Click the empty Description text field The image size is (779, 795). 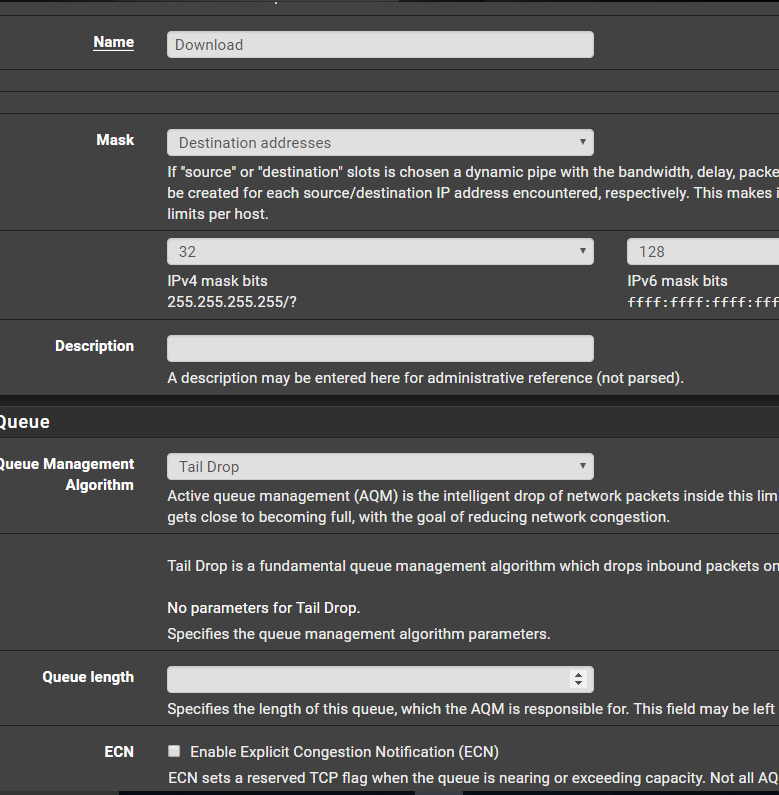[380, 348]
